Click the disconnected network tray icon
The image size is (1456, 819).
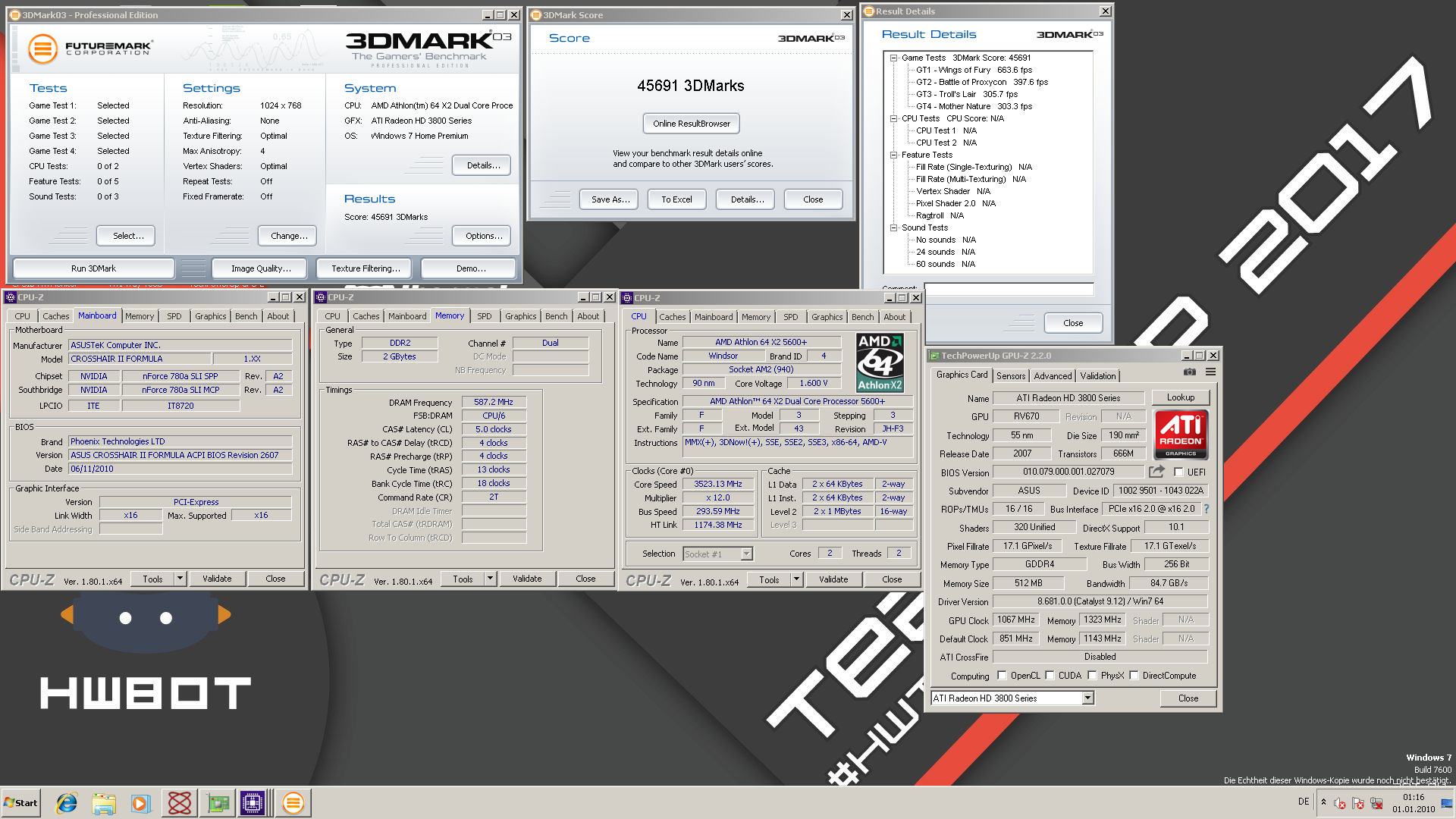[x=1376, y=803]
